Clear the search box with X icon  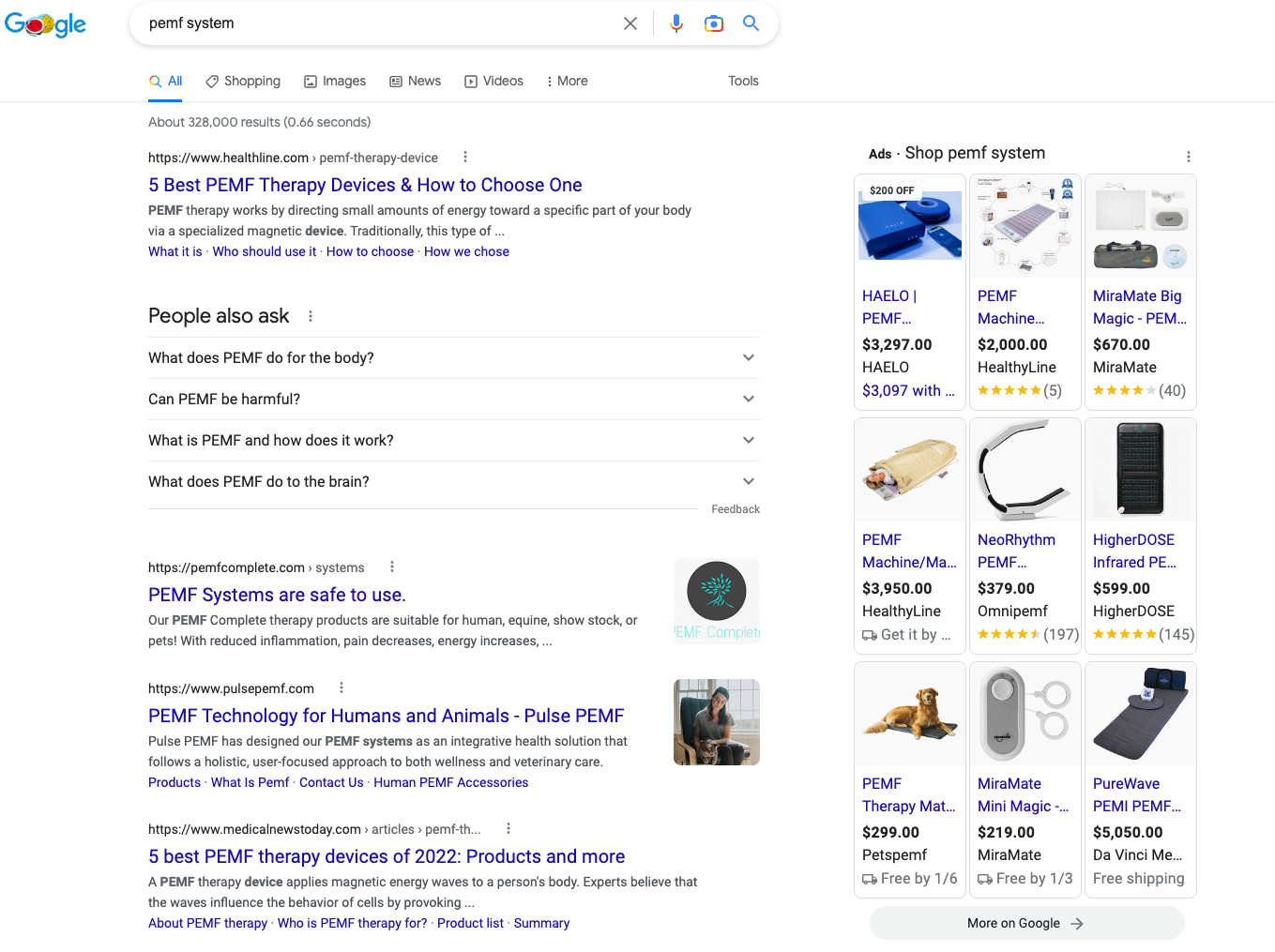(630, 23)
